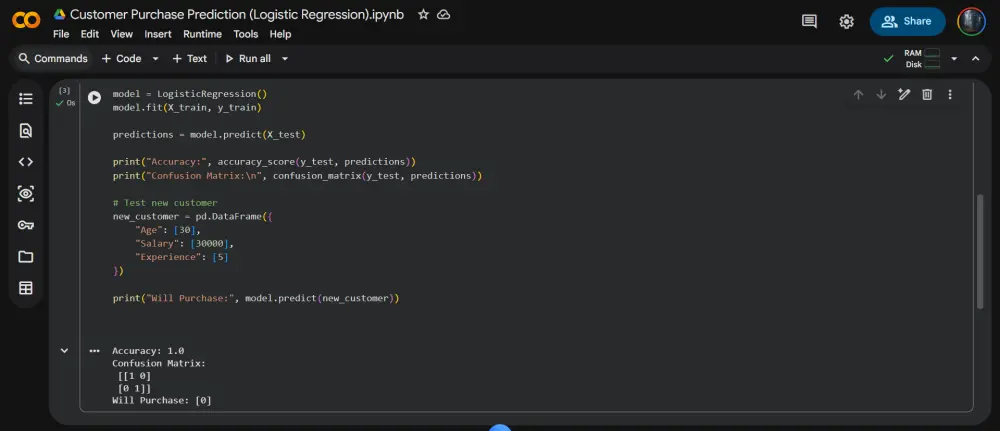Open the Files folder panel

click(x=26, y=257)
